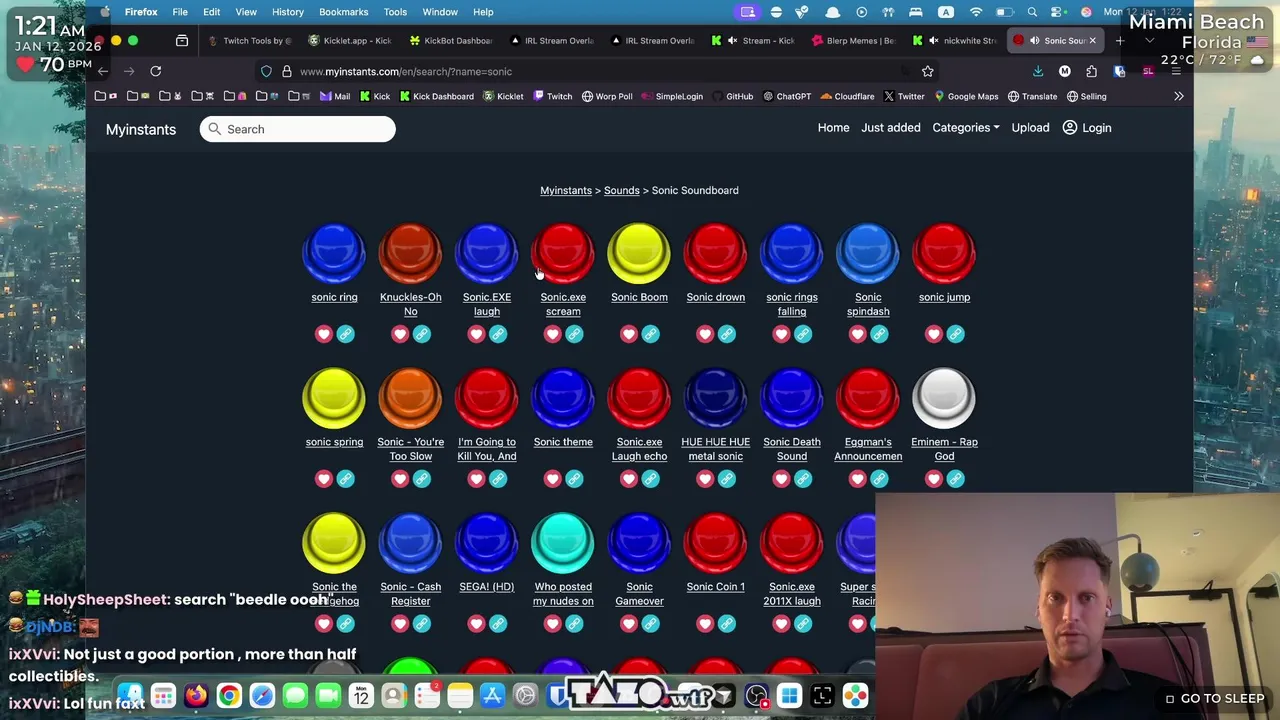Open Notes from the dock

coord(460,695)
